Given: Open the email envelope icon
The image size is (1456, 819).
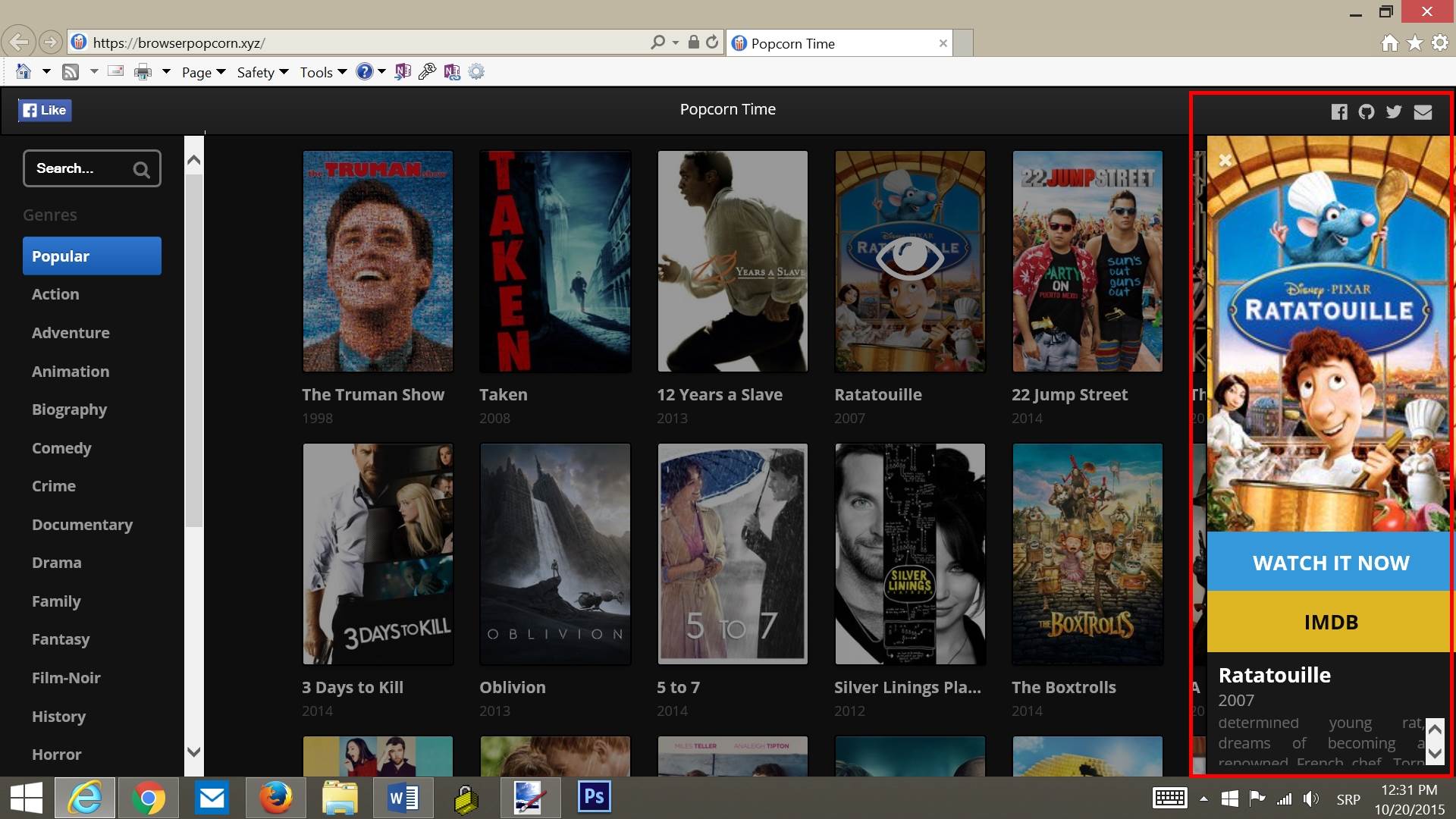Looking at the screenshot, I should point(1423,111).
